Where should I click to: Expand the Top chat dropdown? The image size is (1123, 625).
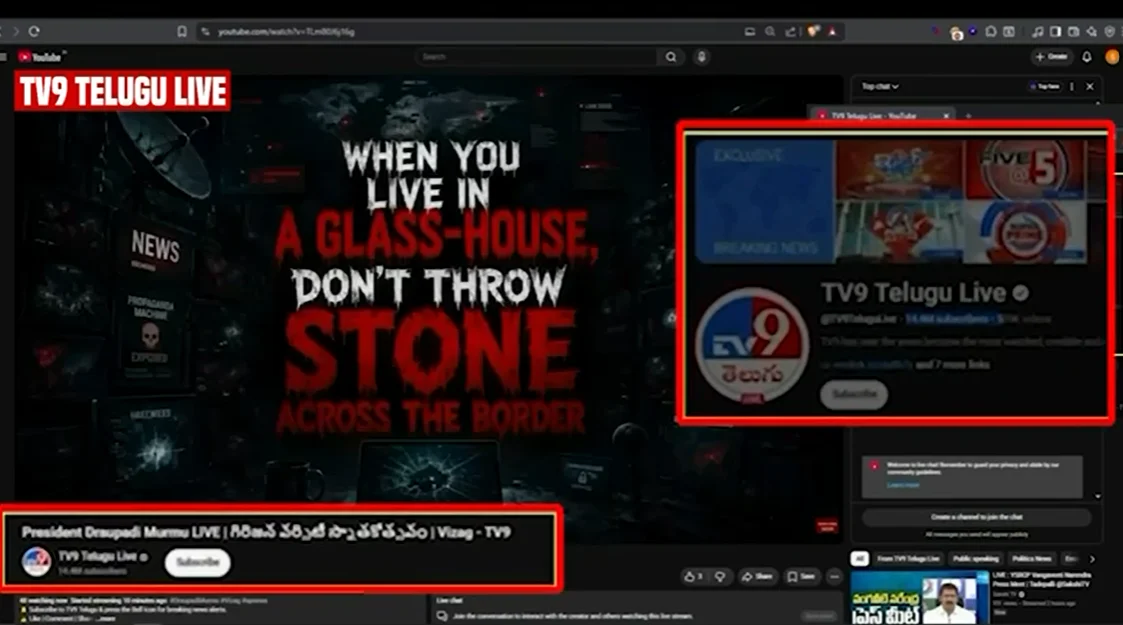(879, 87)
